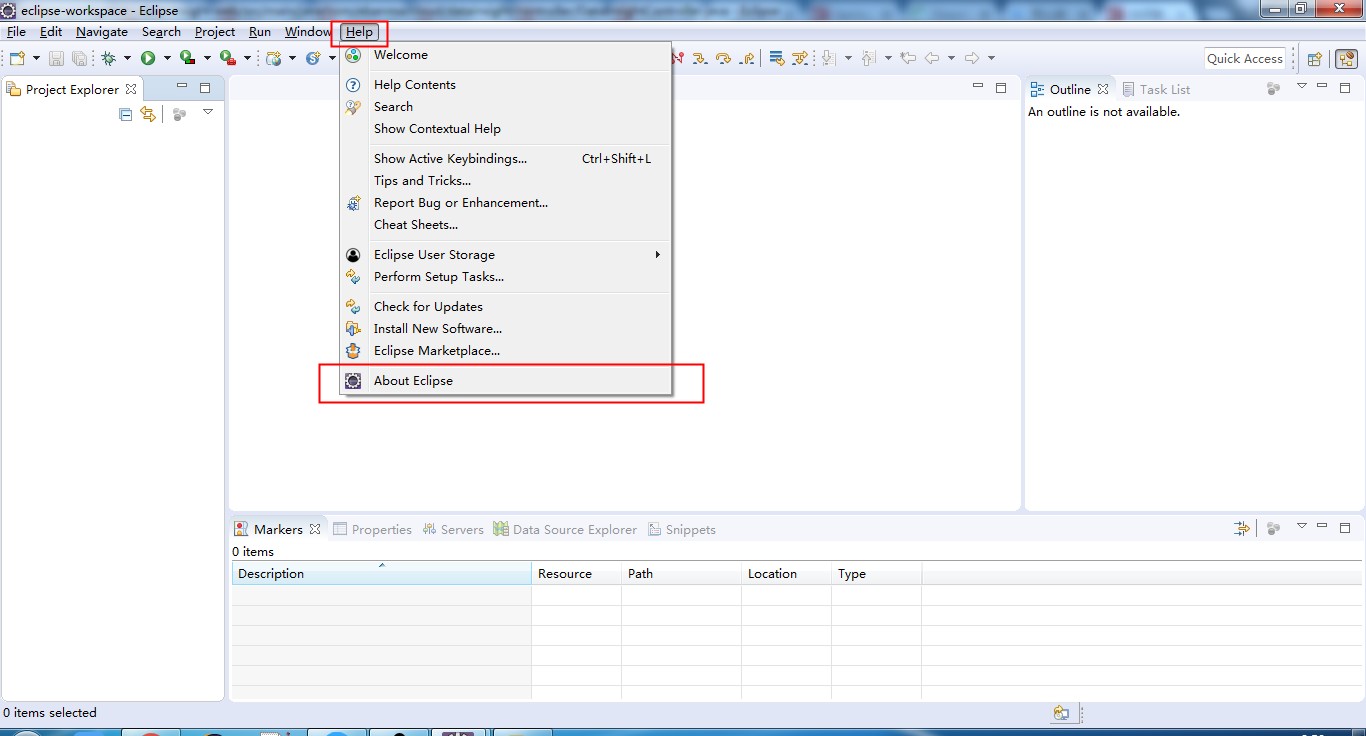This screenshot has width=1366, height=736.
Task: Open the Servers tab
Action: coord(453,529)
